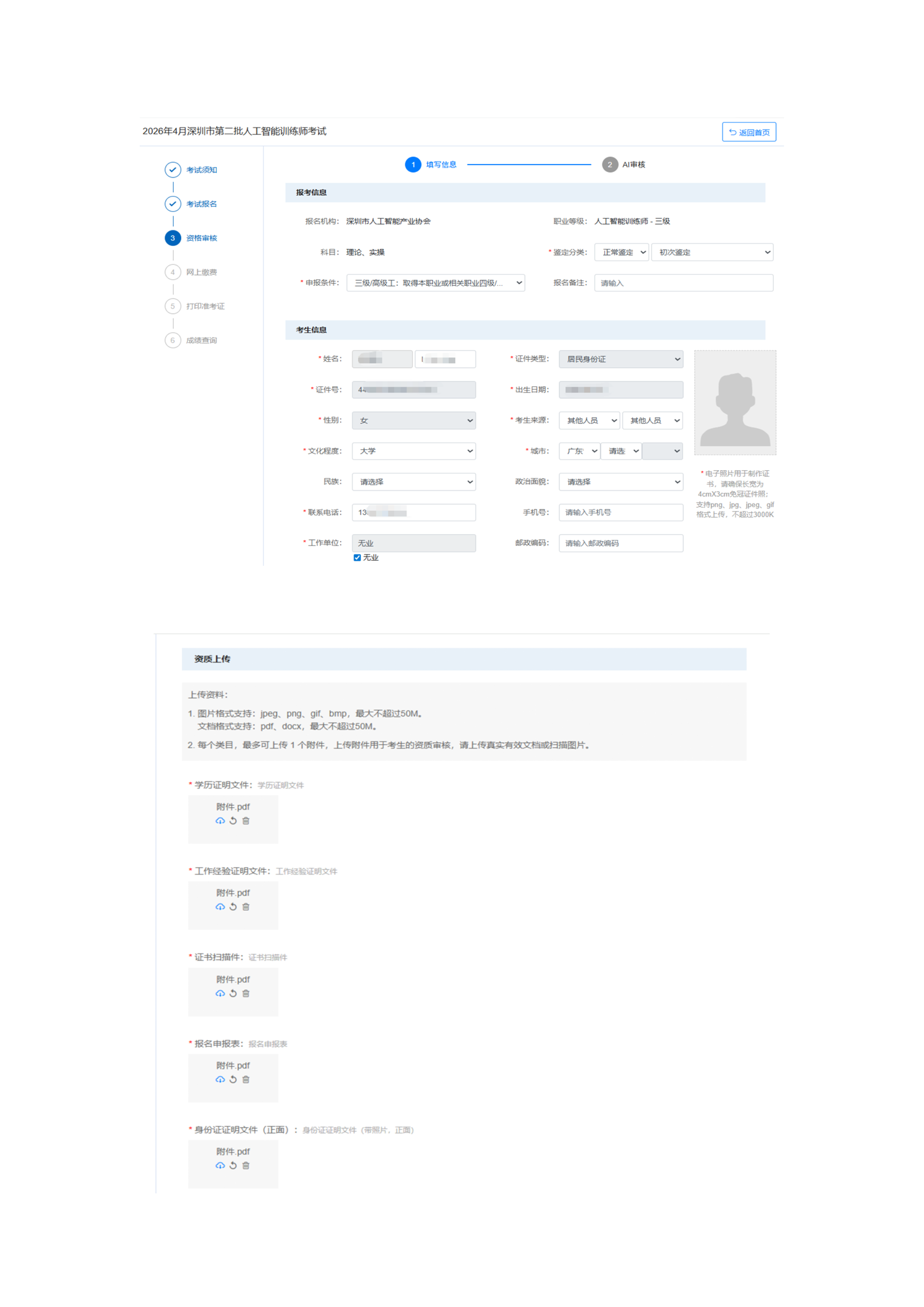The width and height of the screenshot is (924, 1307).
Task: Click 附件.pdf under 学历证明文件
Action: coord(233,807)
